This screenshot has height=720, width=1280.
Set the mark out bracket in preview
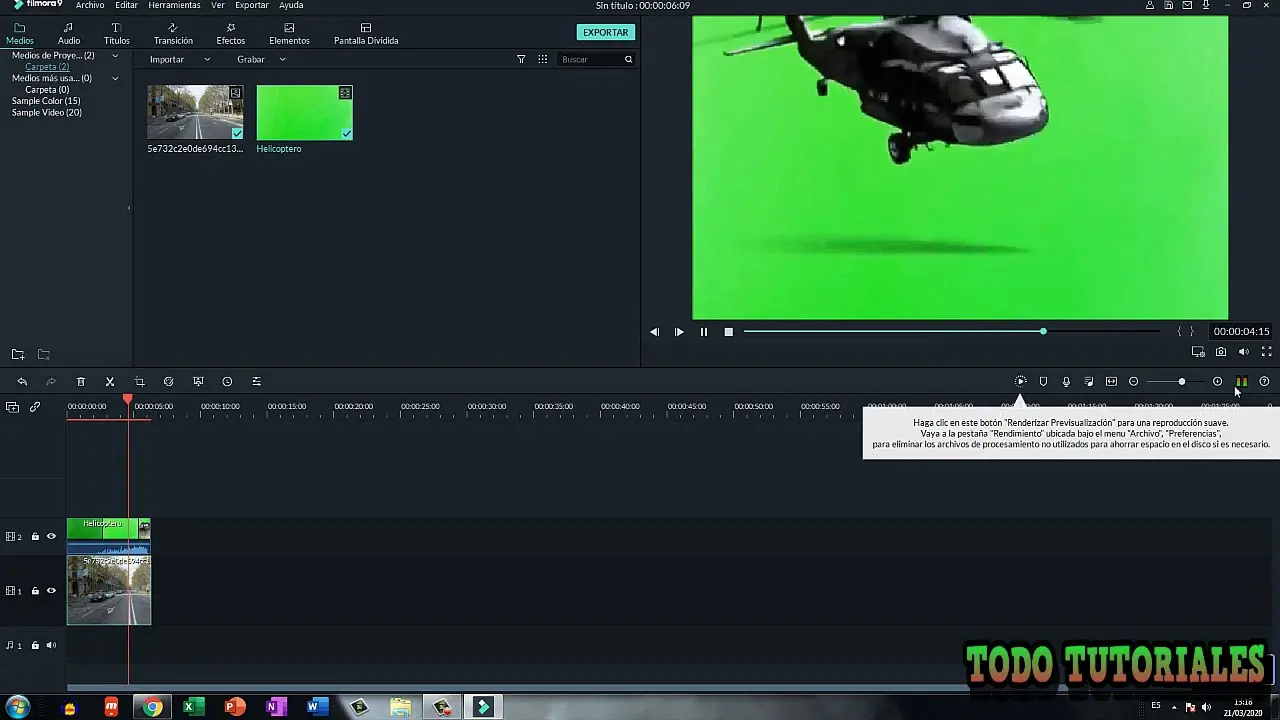tap(1191, 332)
